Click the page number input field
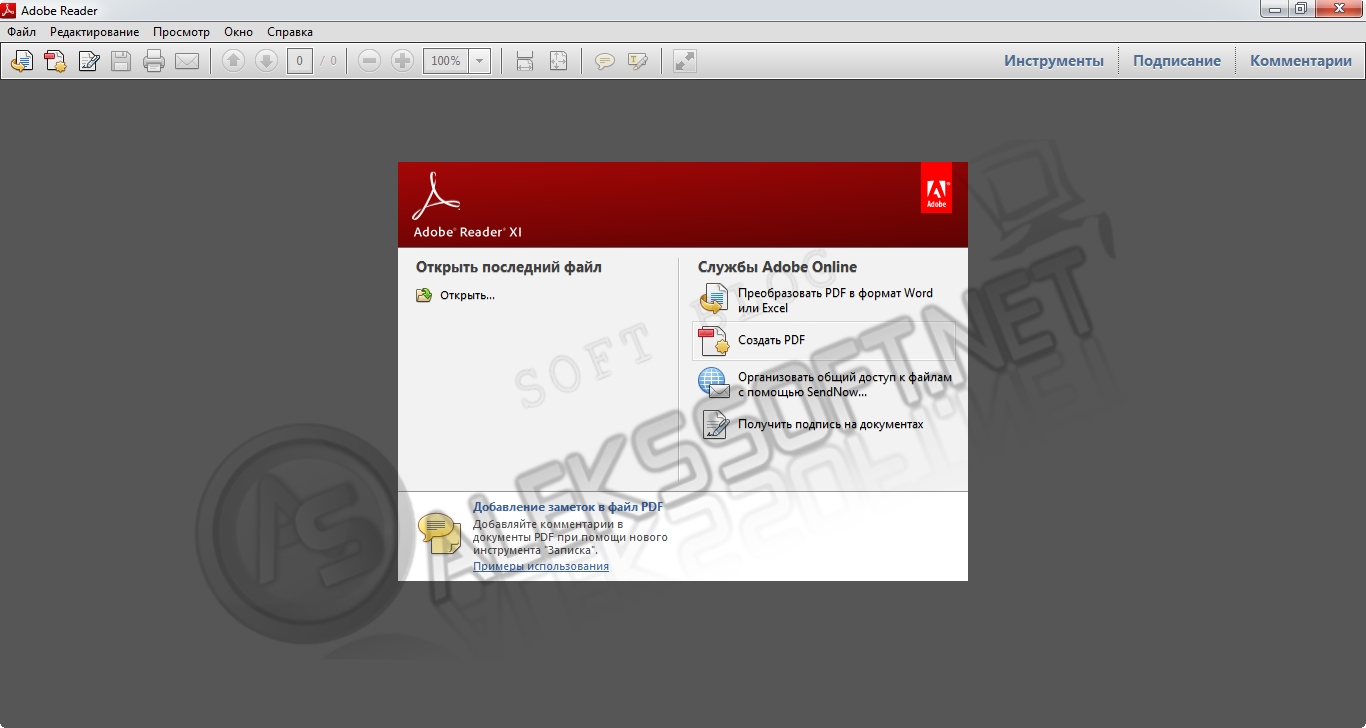This screenshot has width=1366, height=728. [x=300, y=61]
